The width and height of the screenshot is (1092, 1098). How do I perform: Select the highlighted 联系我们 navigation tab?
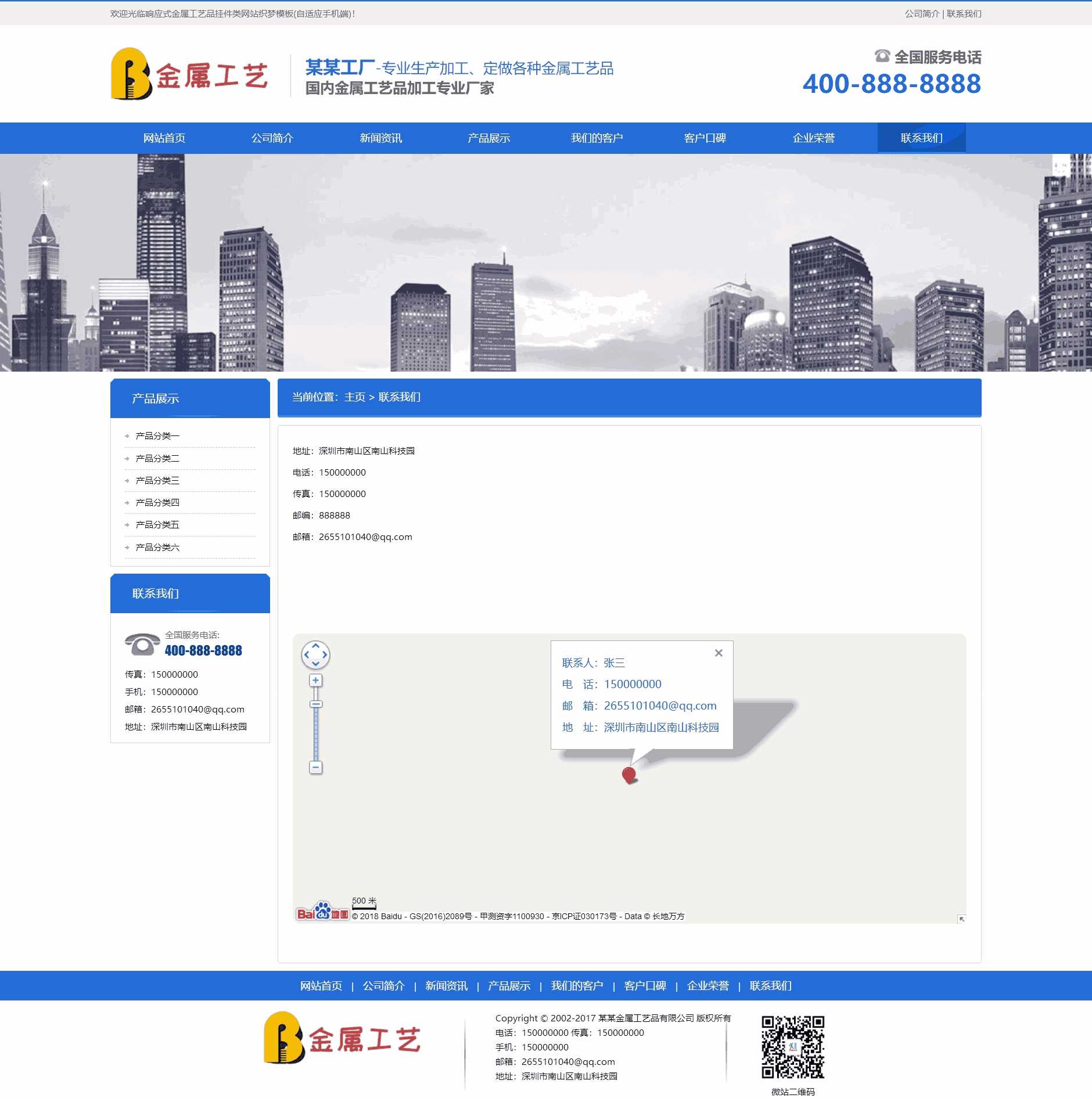tap(921, 138)
